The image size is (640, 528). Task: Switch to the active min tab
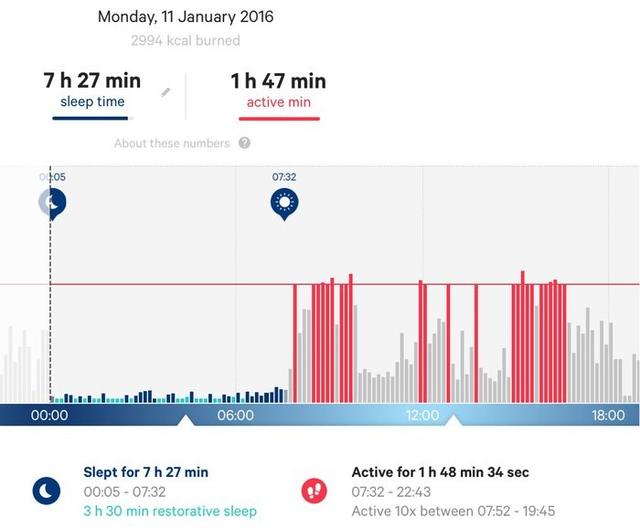[279, 102]
